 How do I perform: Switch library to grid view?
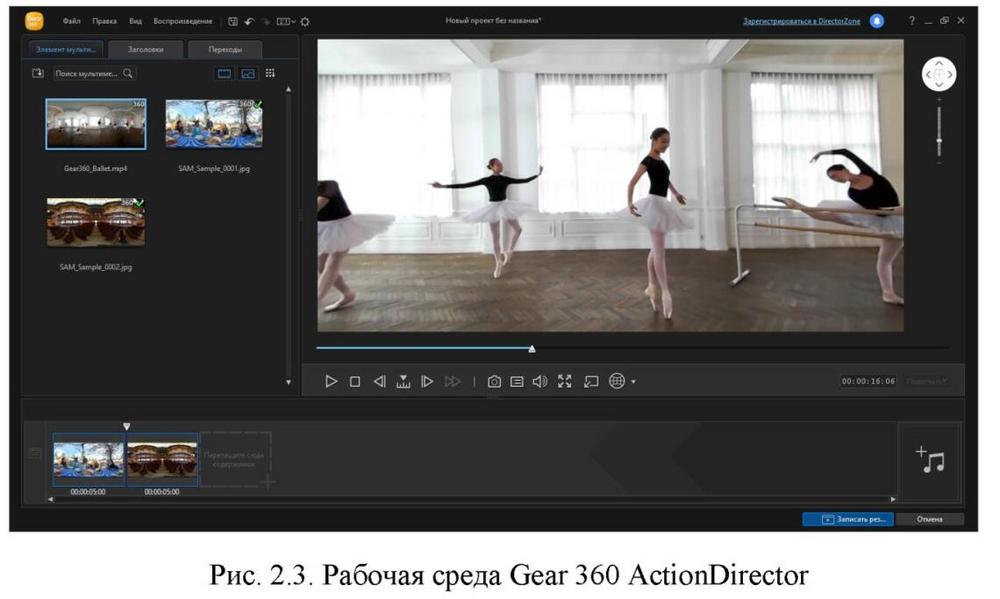coord(270,73)
